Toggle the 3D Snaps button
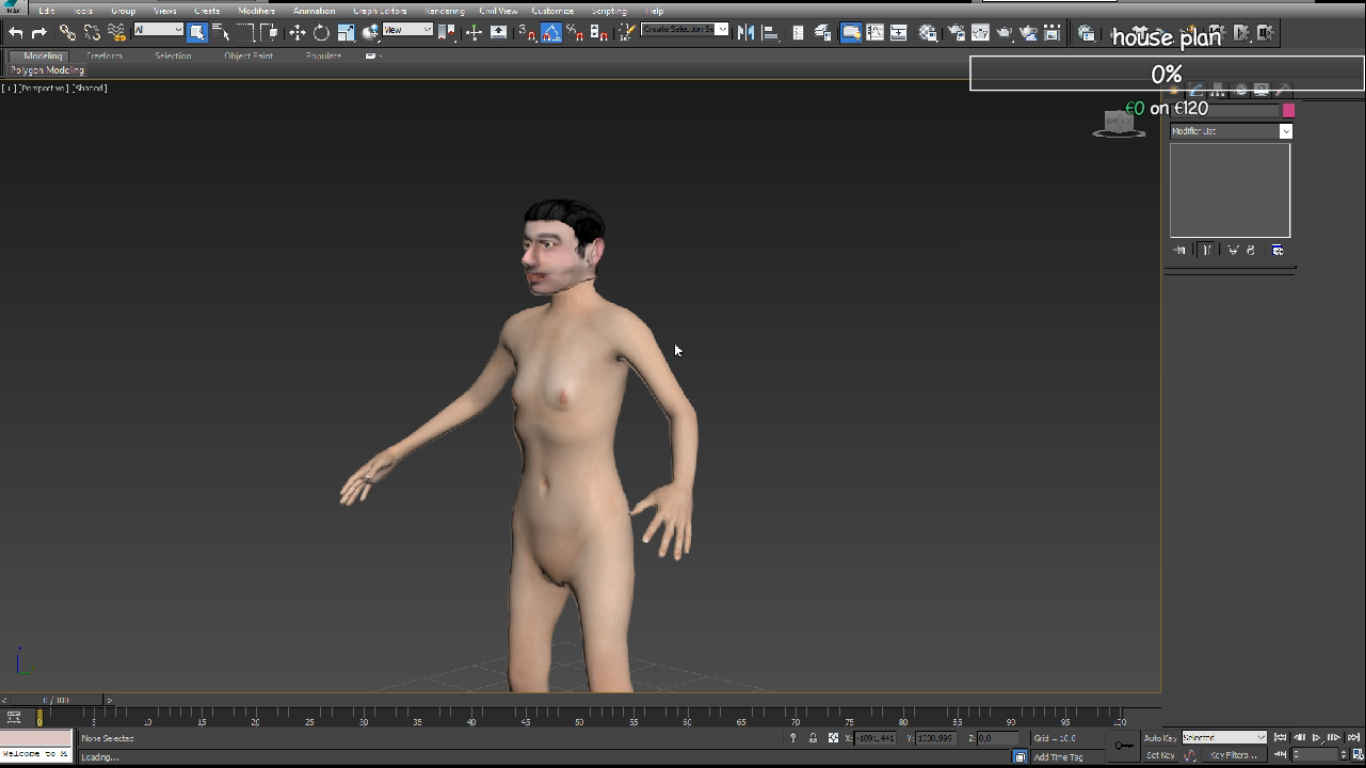1366x768 pixels. [527, 33]
